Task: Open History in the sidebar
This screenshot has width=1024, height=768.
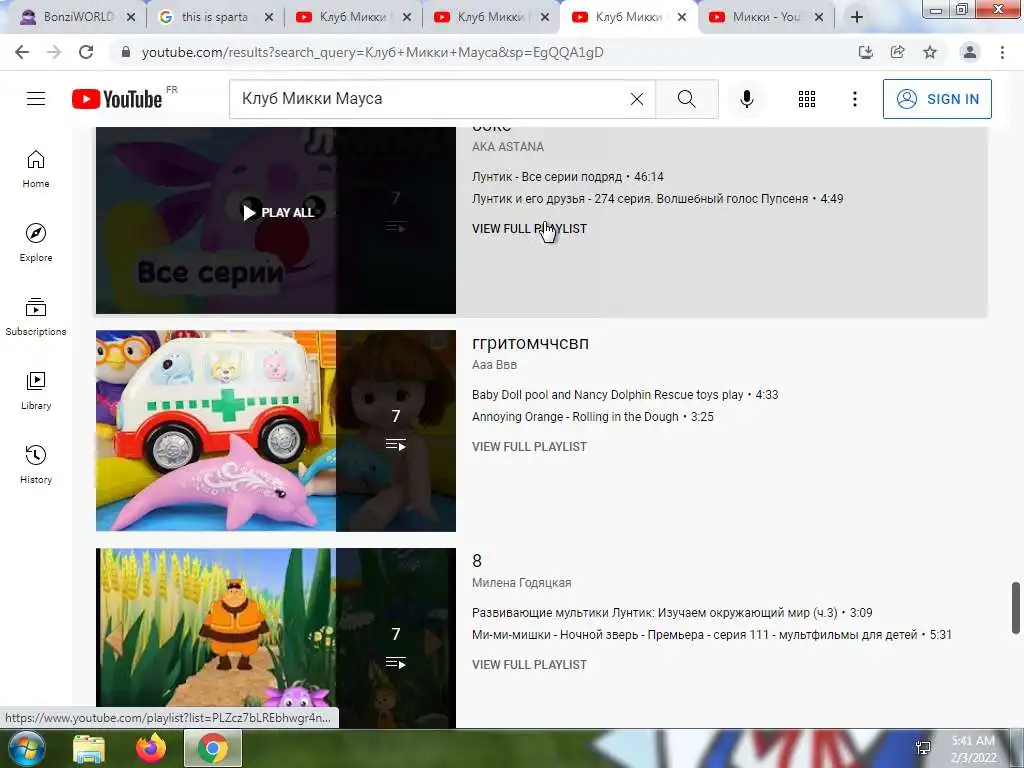Action: (36, 464)
